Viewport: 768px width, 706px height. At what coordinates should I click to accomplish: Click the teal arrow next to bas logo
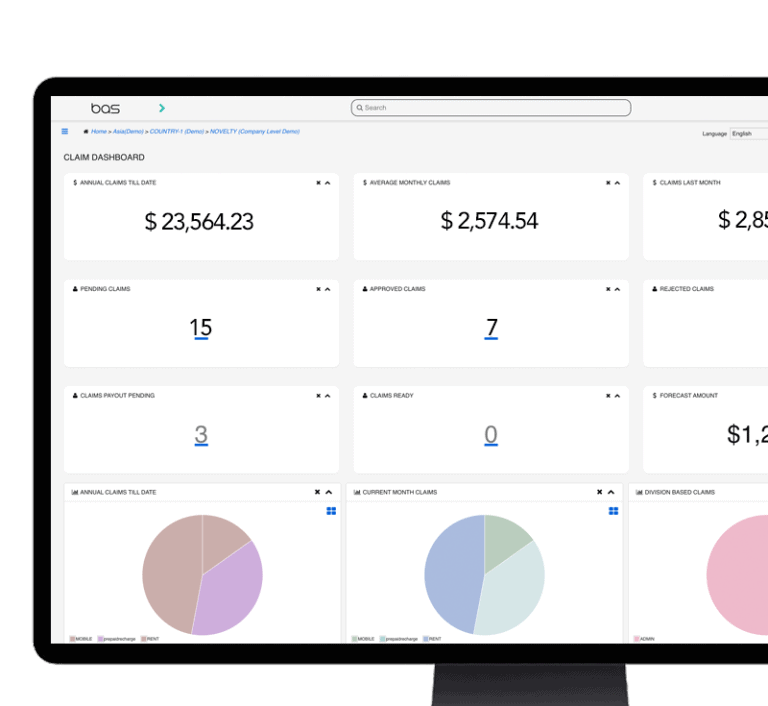pos(162,108)
